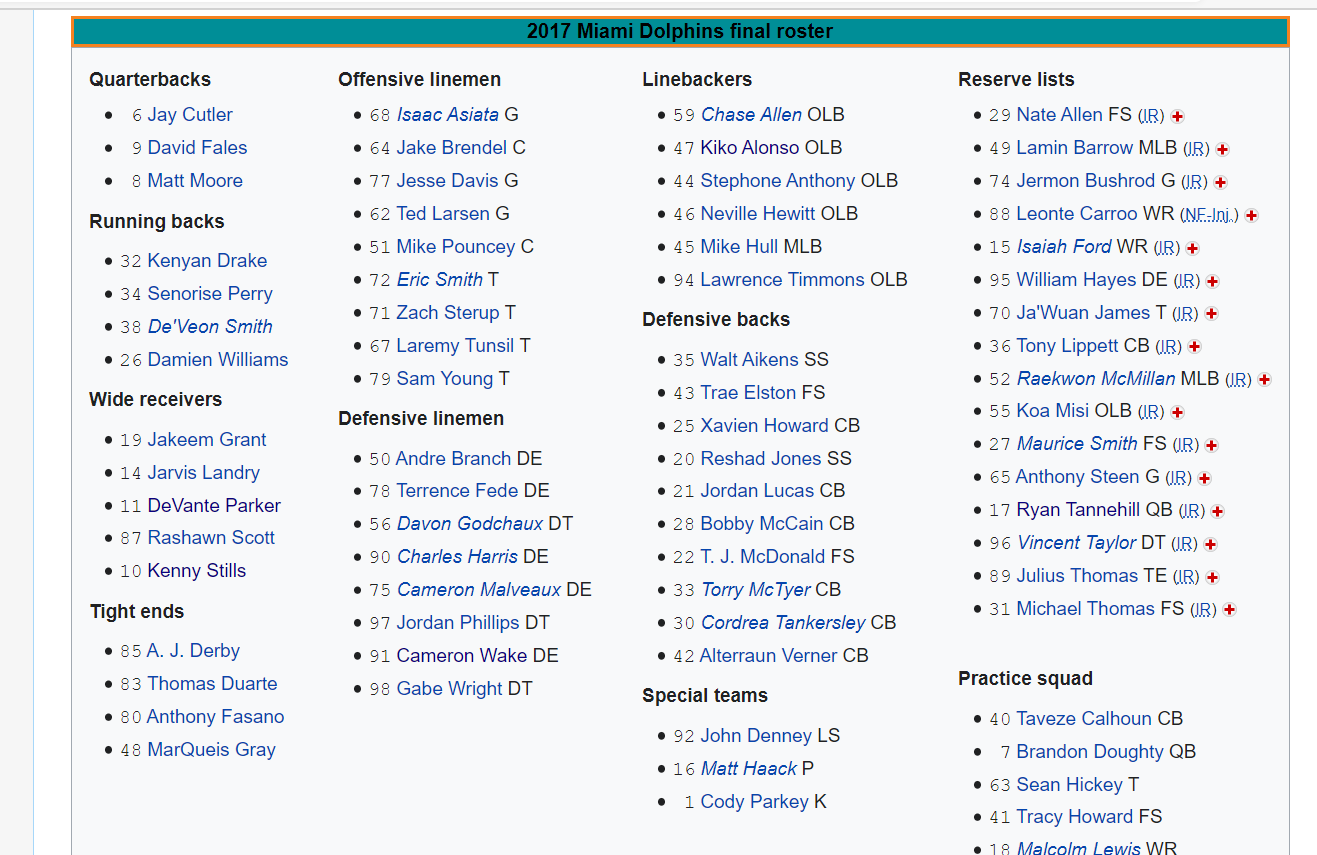
Task: Open Reshad Jones player page
Action: tap(762, 459)
